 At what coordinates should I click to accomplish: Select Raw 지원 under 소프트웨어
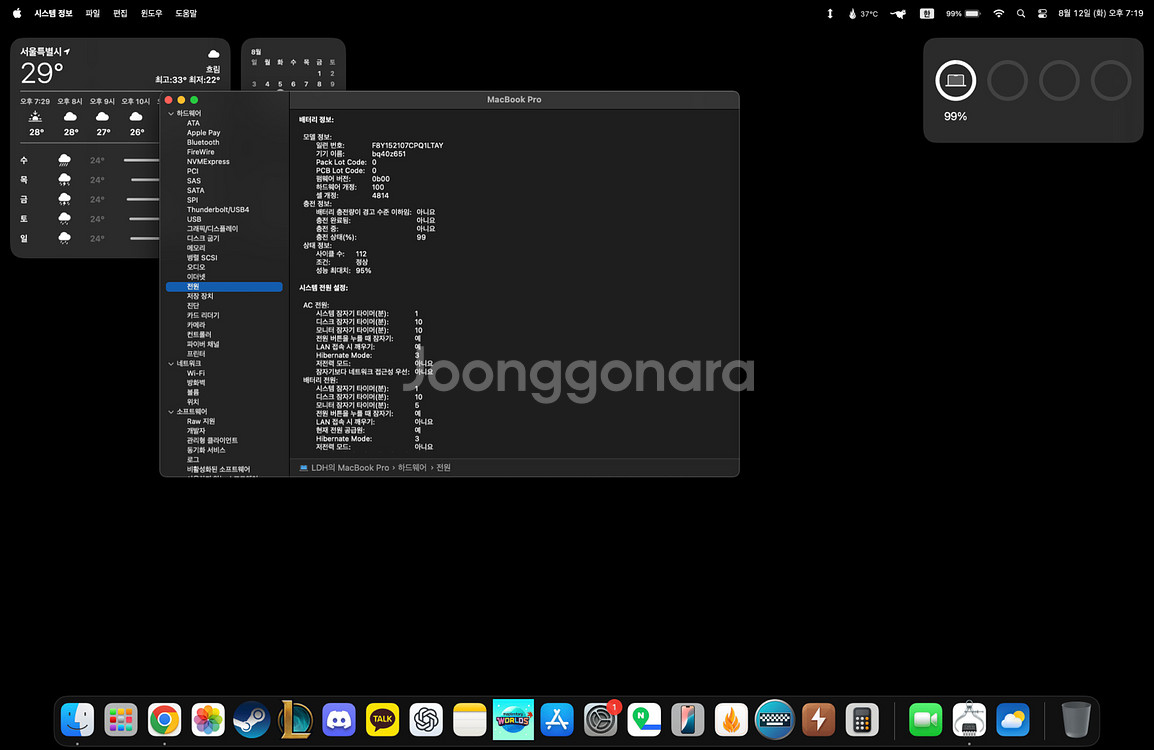click(200, 421)
